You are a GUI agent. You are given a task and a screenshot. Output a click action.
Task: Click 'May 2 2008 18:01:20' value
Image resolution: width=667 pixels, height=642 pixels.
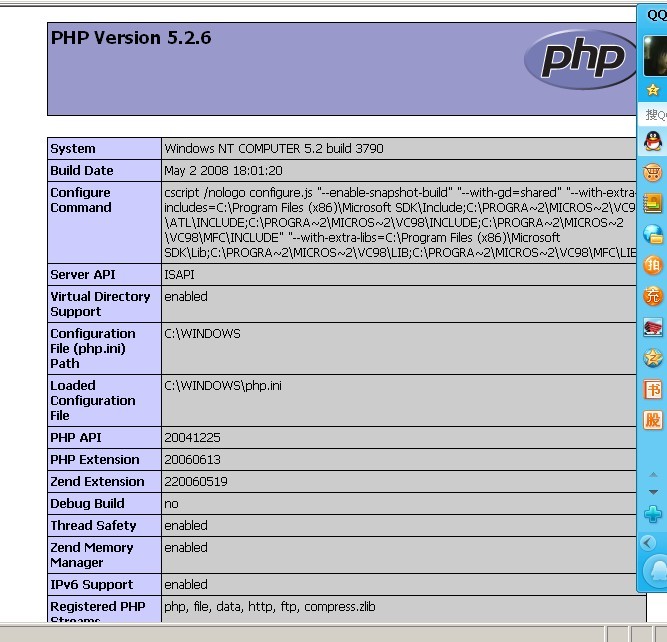click(x=223, y=171)
